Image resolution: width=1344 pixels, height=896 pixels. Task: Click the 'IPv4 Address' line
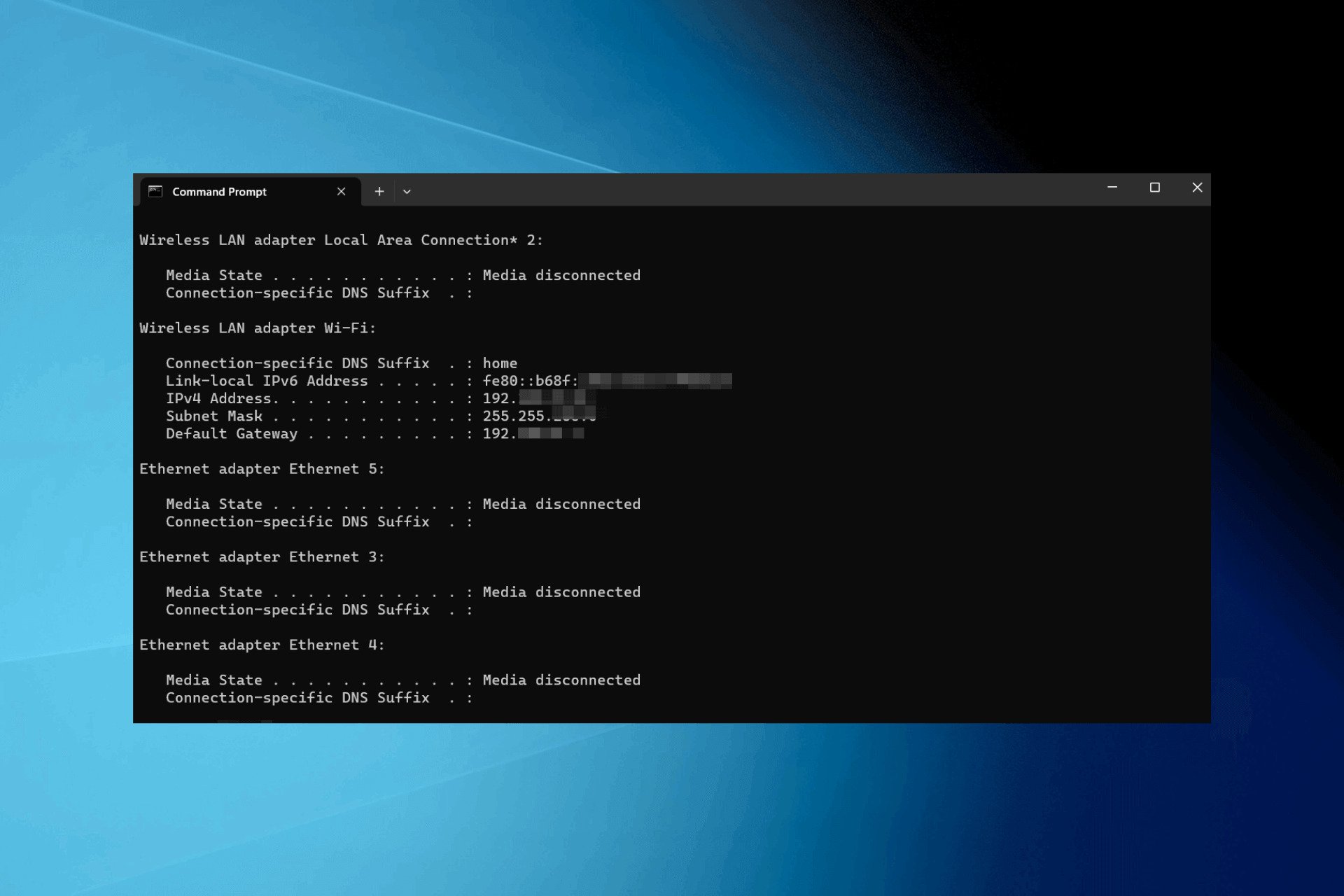(381, 398)
